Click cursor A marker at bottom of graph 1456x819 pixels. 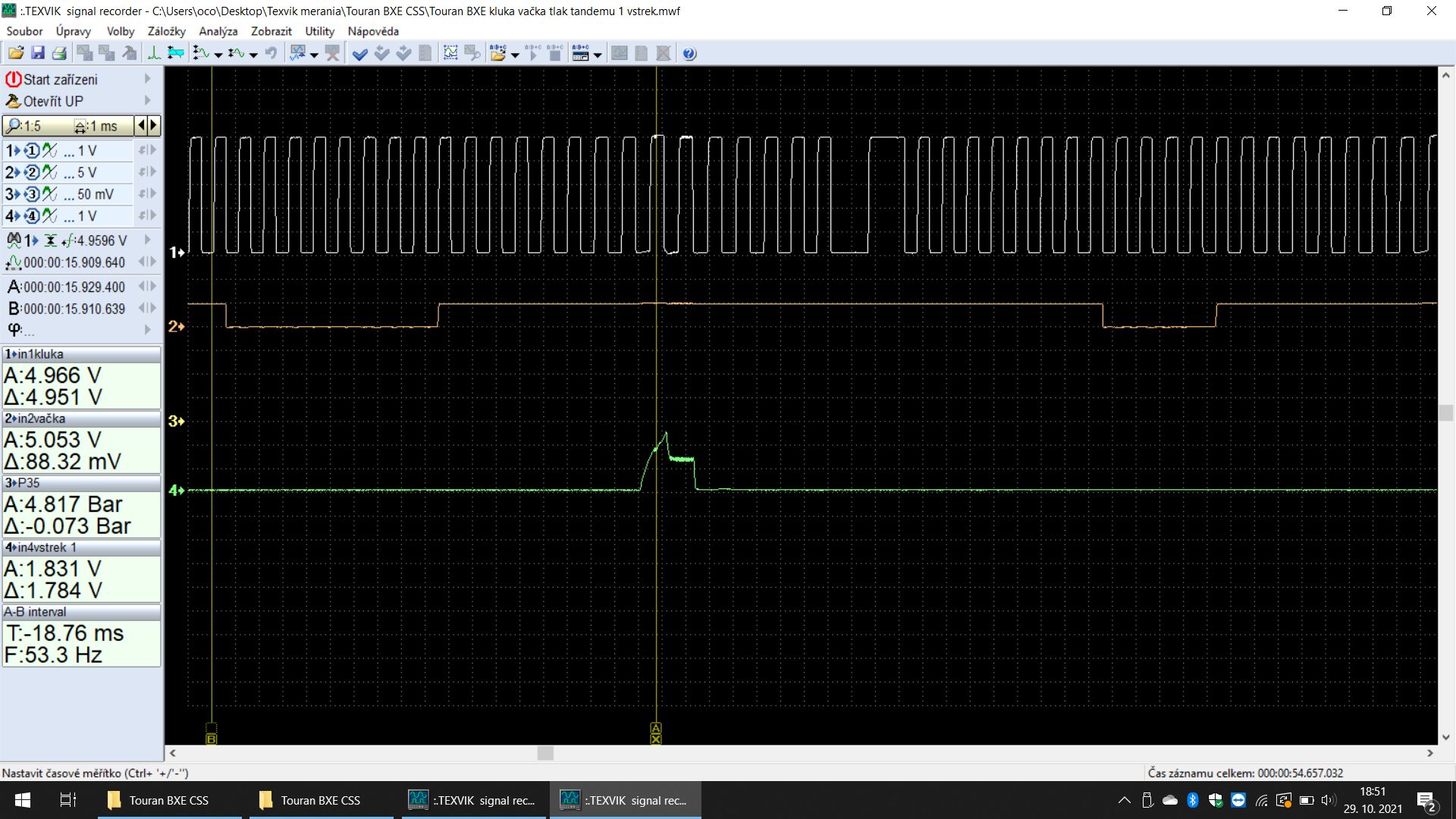coord(656,728)
